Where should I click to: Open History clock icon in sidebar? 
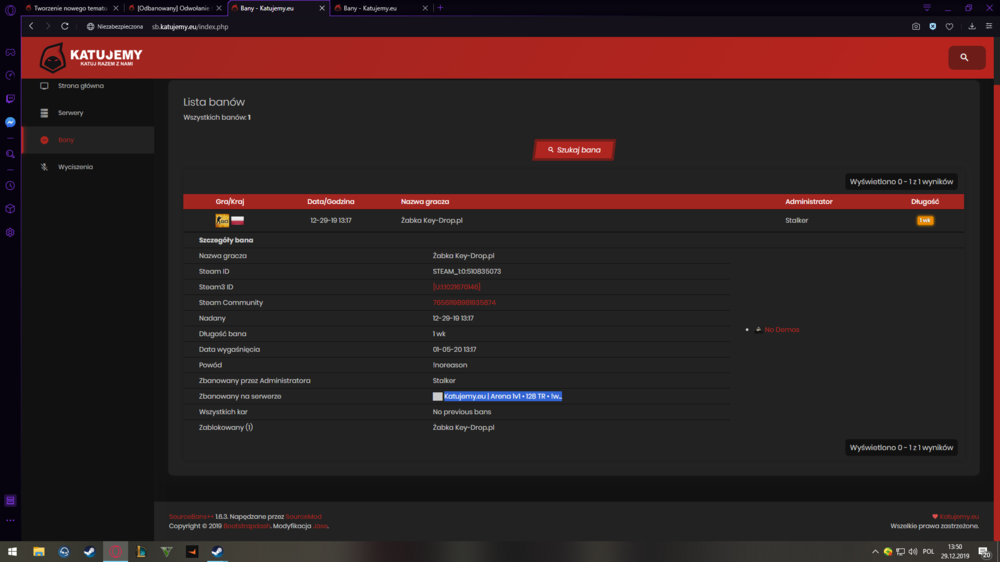[10, 186]
